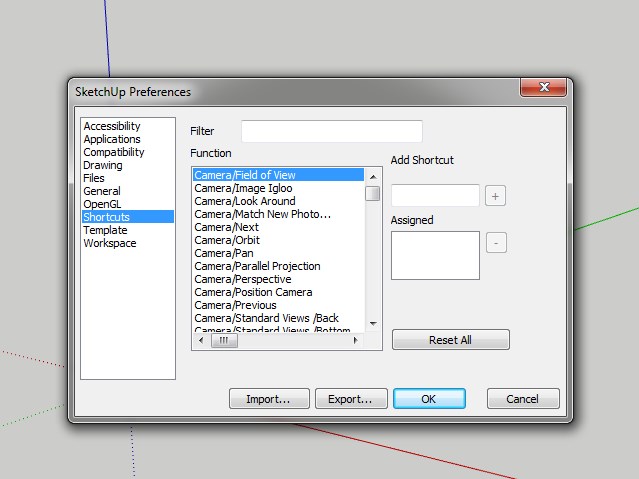
Task: Click the Cancel button
Action: 523,399
